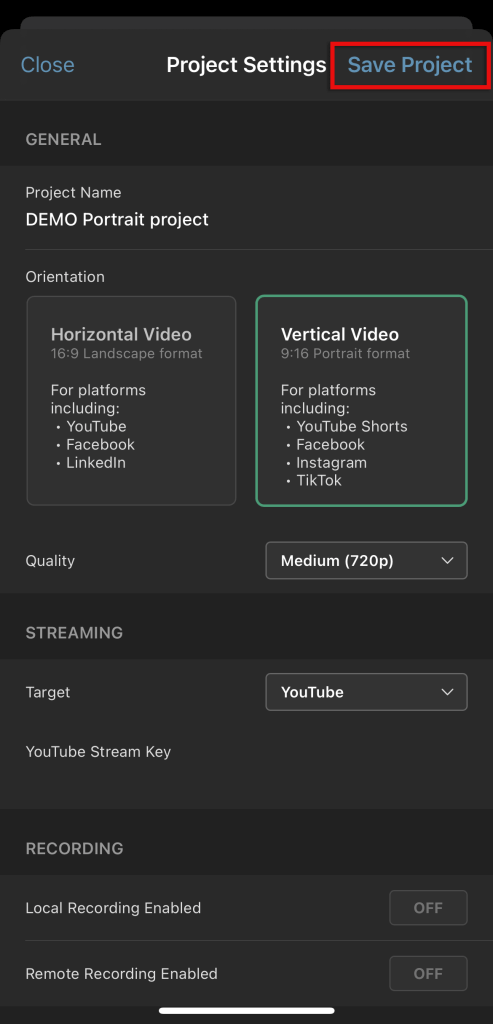Tap the Remote Recording Enabled label
Screen dimensions: 493x1024
(121, 974)
